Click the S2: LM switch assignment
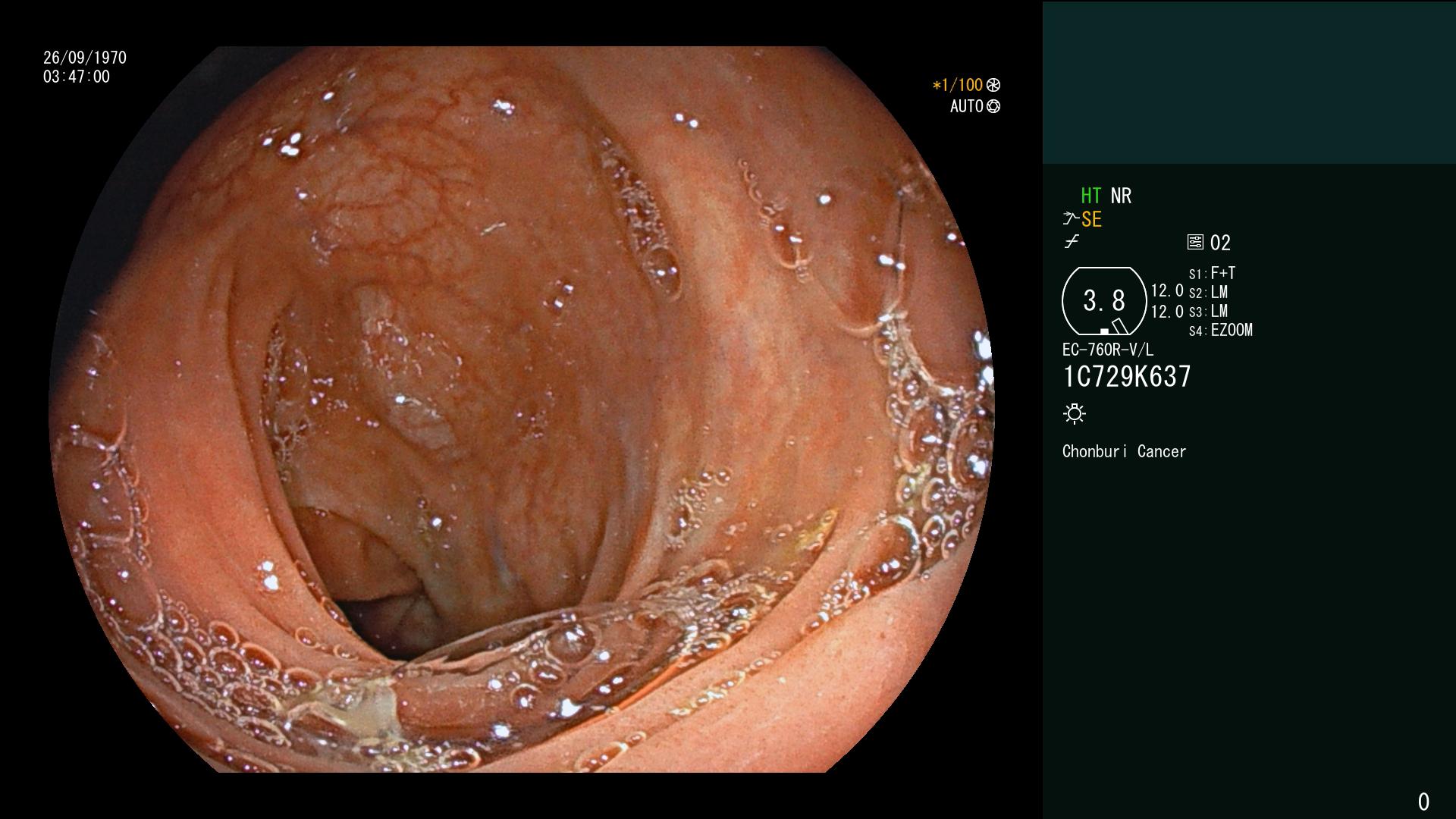 (1209, 292)
